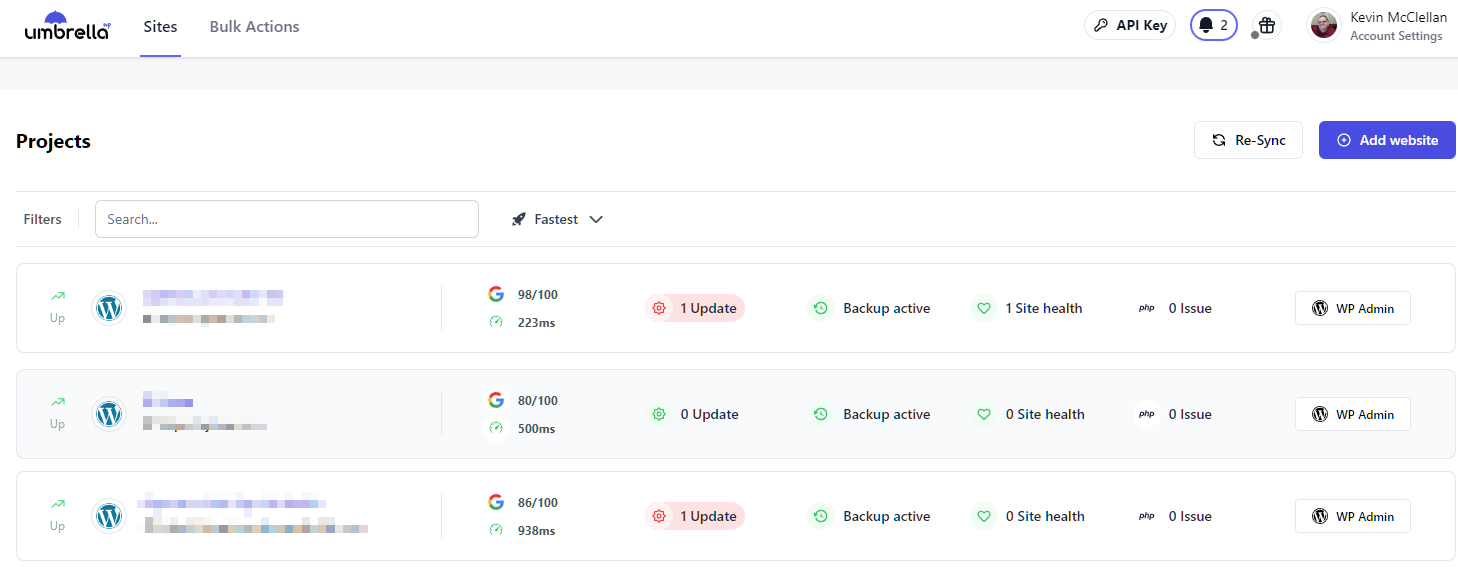
Task: Open the Bulk Actions tab
Action: [x=254, y=27]
